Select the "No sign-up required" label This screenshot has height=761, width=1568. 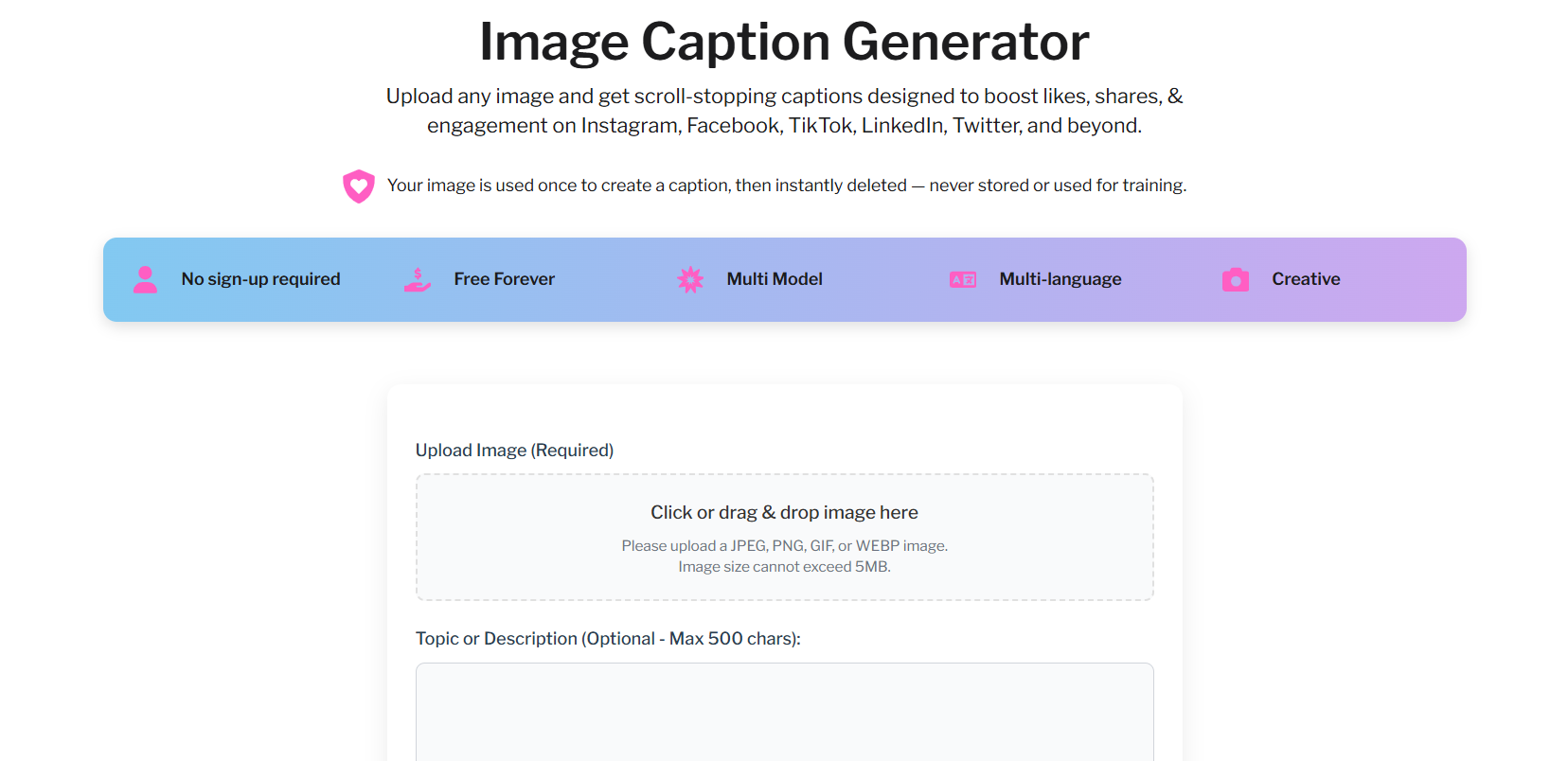(x=260, y=279)
